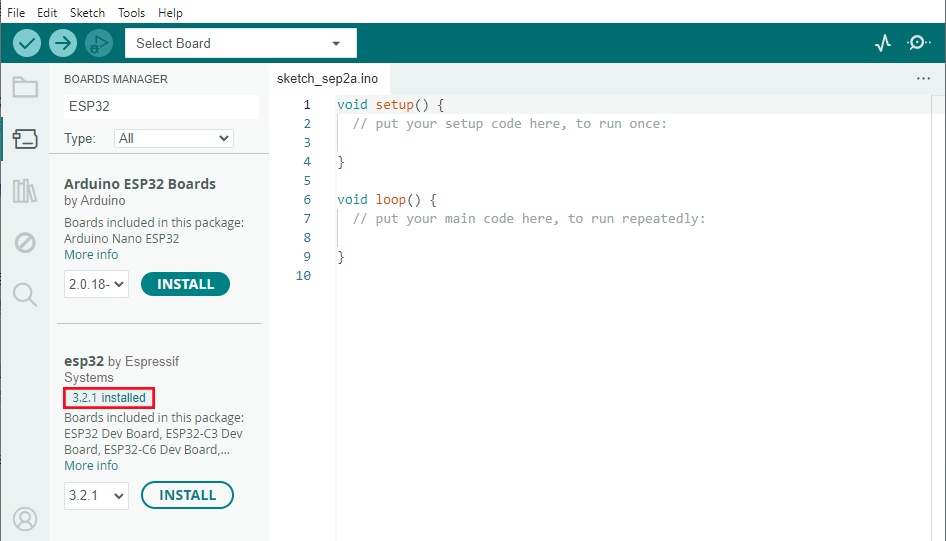
Task: Open the Sketchbook folder sidebar icon
Action: point(25,87)
